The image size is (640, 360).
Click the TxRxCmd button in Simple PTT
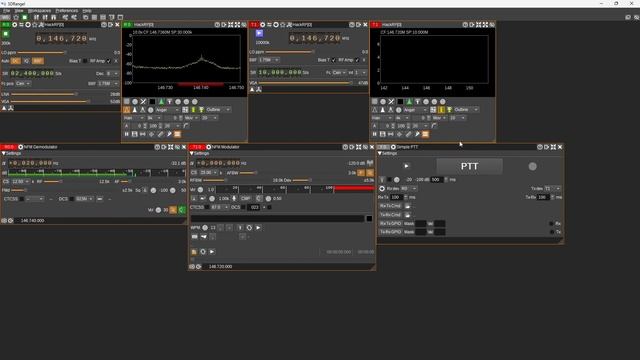point(391,215)
